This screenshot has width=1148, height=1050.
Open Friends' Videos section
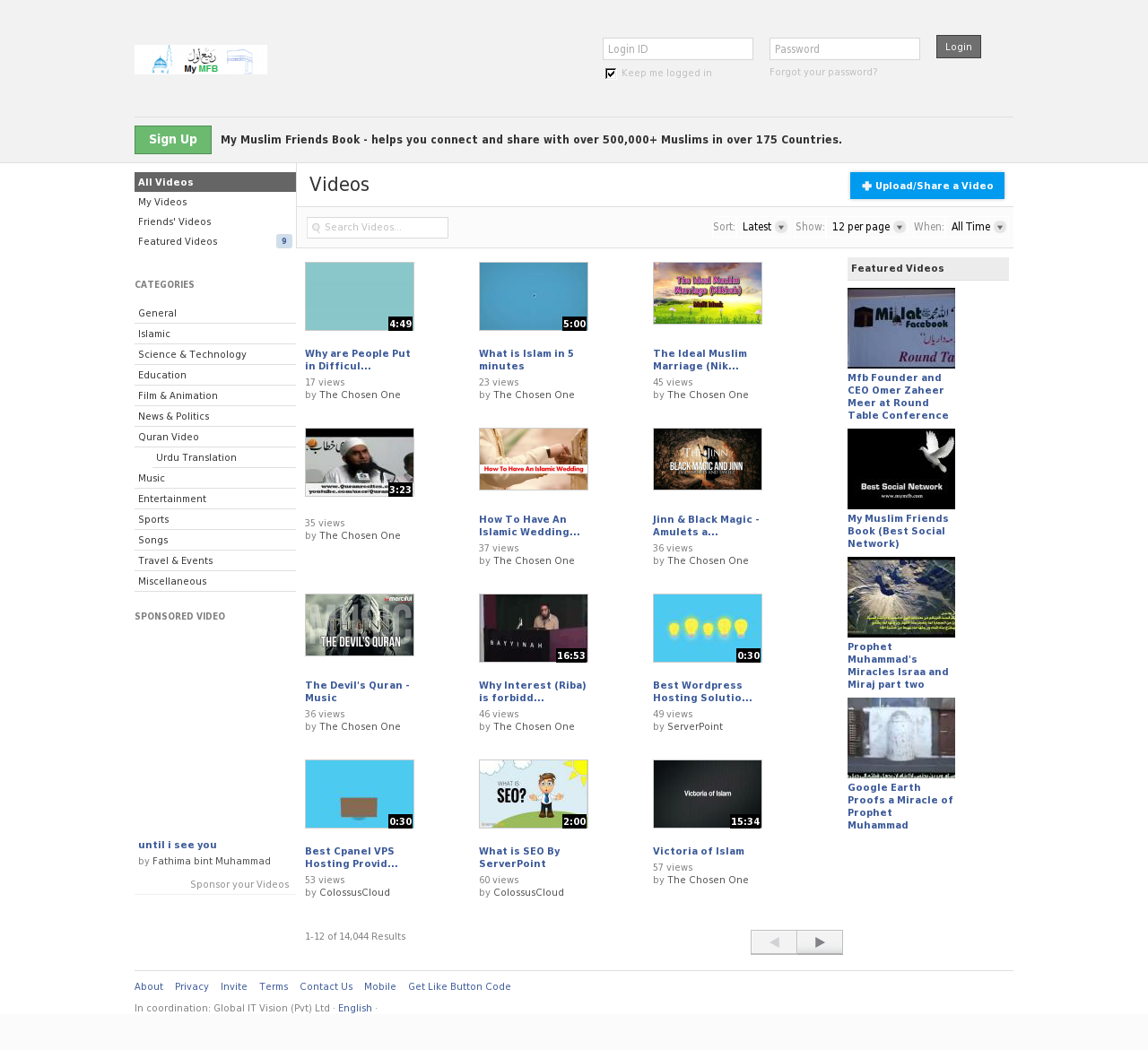(215, 221)
